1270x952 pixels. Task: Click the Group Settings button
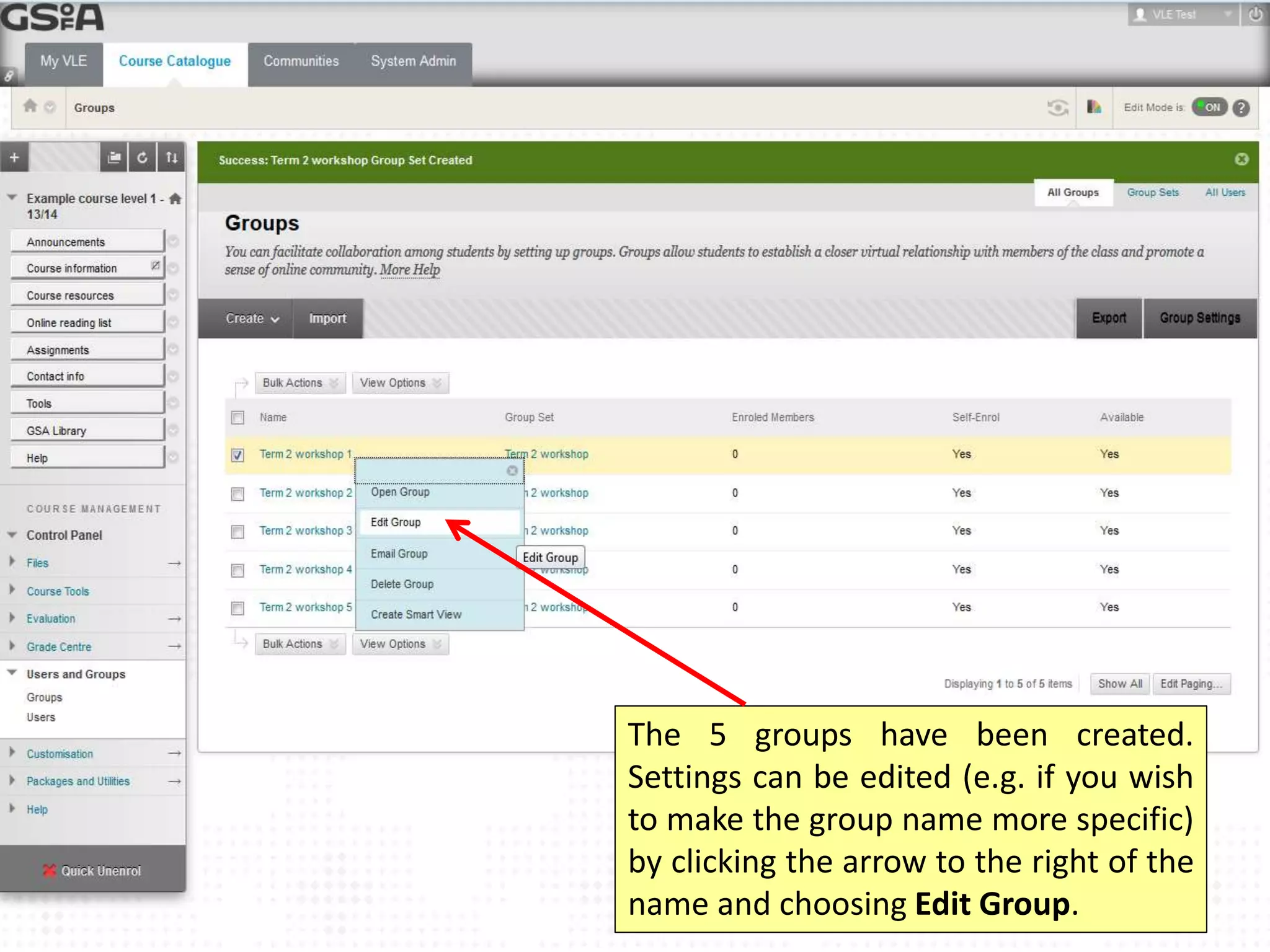coord(1199,319)
